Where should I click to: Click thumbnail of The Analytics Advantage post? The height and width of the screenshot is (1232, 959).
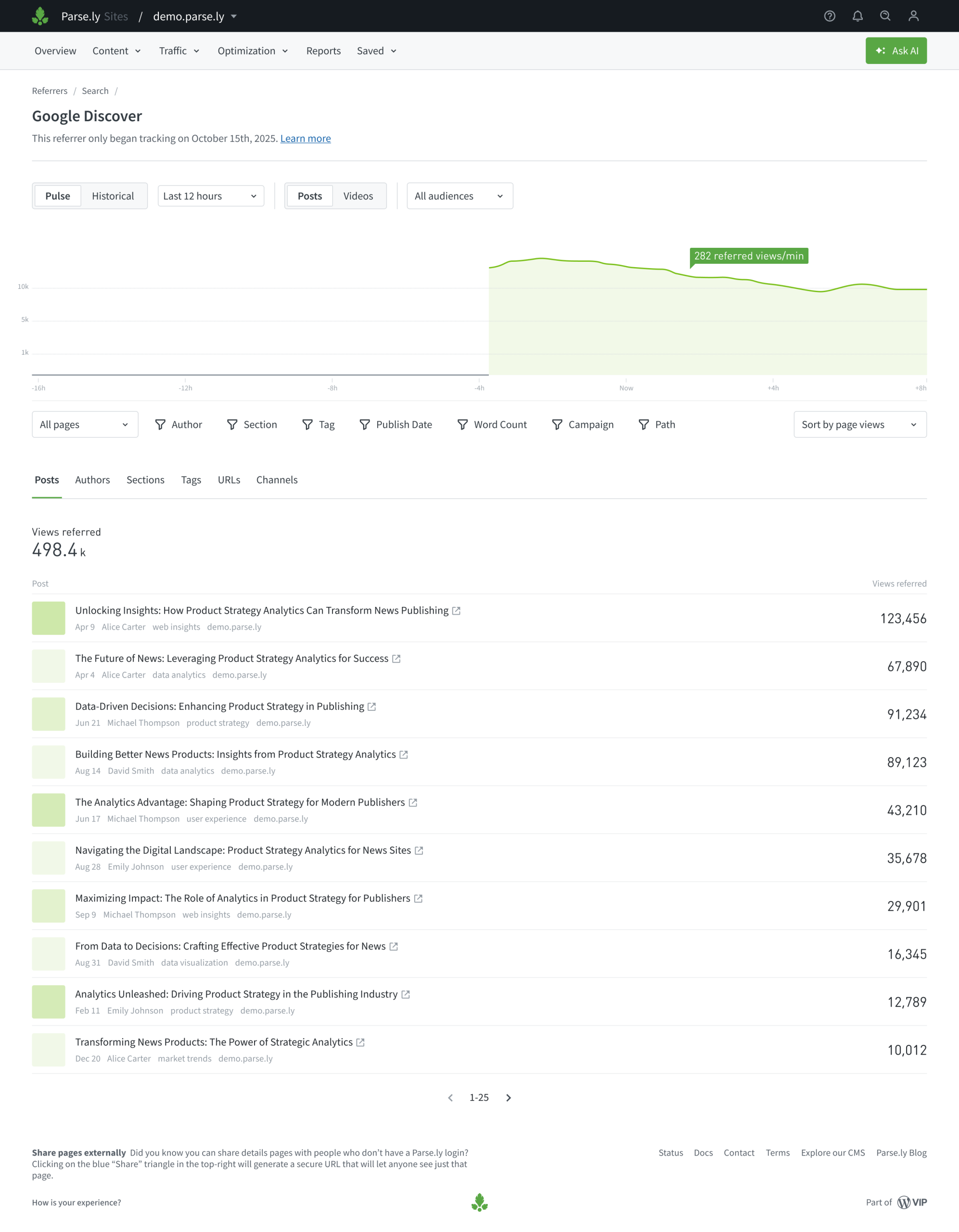point(49,810)
